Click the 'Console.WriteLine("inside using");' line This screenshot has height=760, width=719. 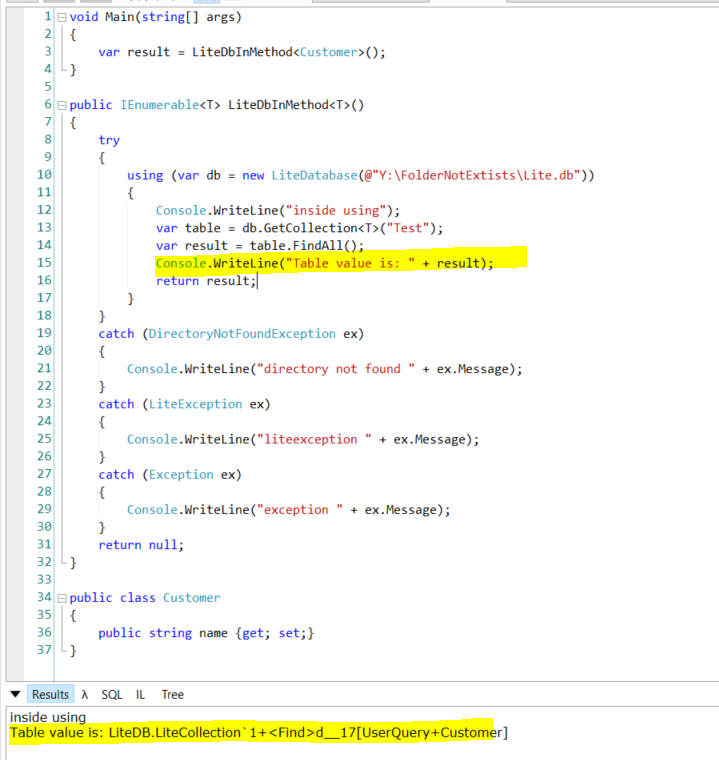coord(277,211)
